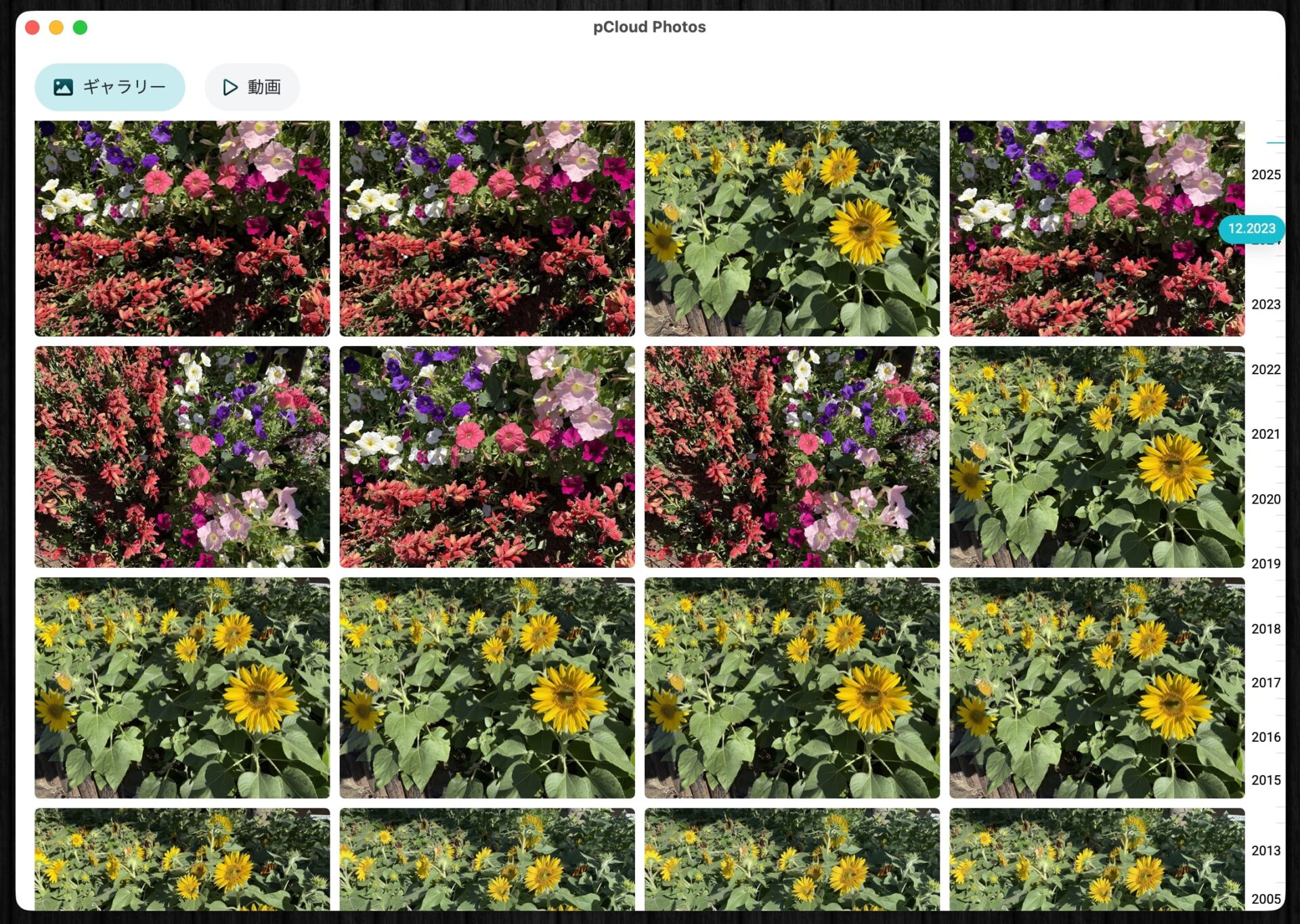
Task: Open second-row rightmost sunflower photo
Action: pyautogui.click(x=1096, y=457)
